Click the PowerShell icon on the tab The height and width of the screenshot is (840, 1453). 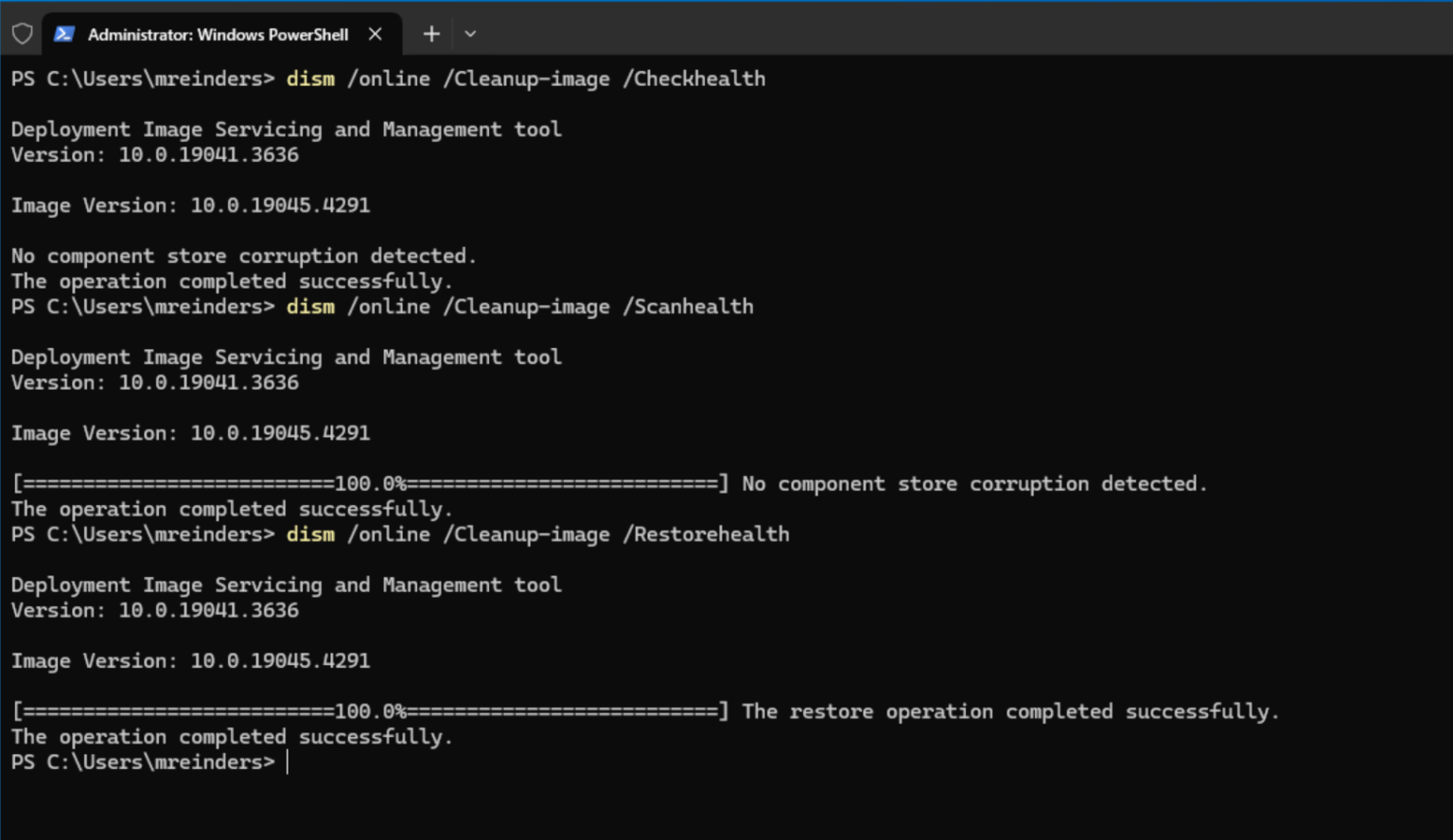[x=63, y=34]
